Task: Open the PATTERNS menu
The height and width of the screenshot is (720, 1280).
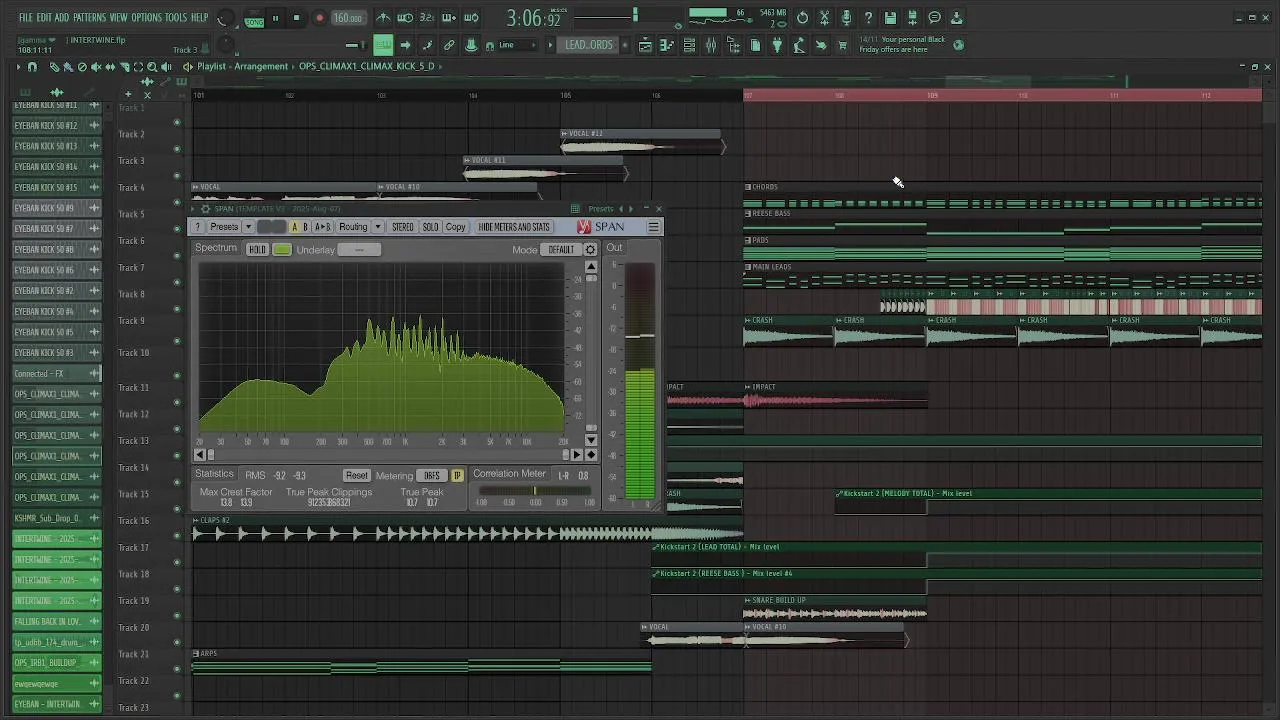Action: pyautogui.click(x=89, y=18)
